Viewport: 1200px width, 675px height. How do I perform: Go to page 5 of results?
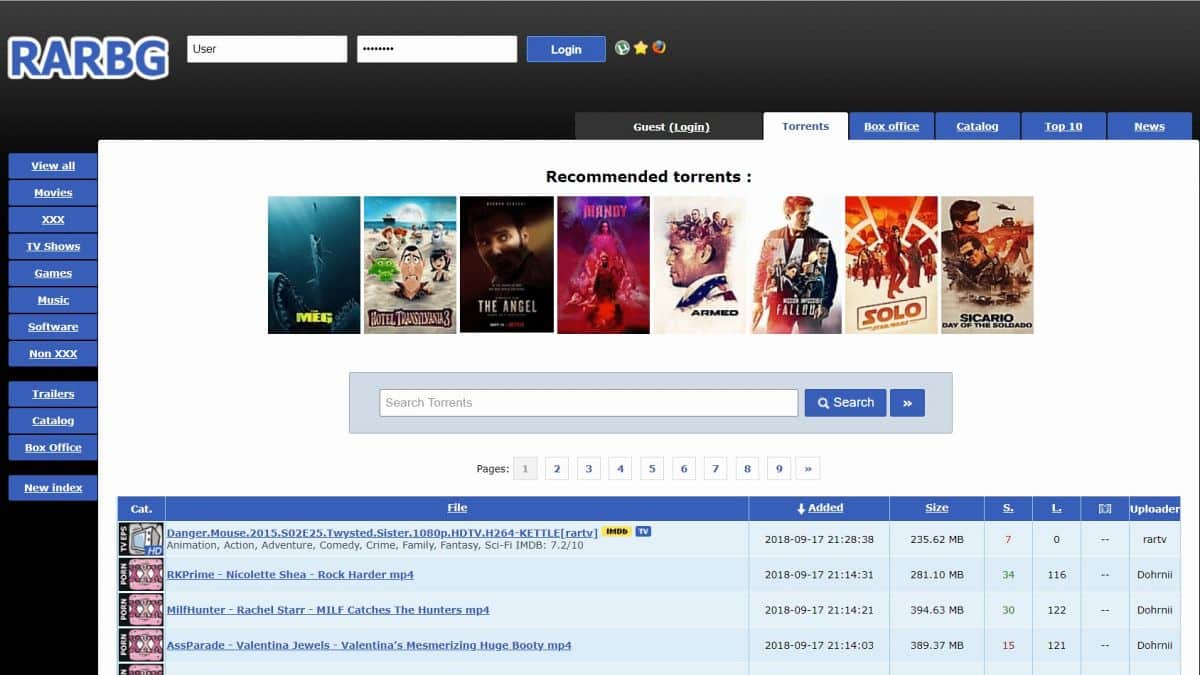coord(652,468)
